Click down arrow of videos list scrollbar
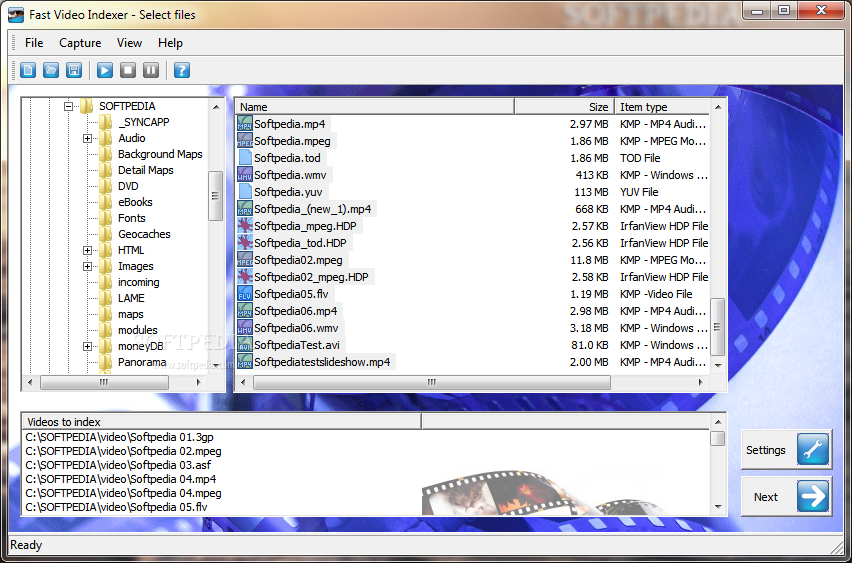Screen dimensions: 852x563 (718, 506)
